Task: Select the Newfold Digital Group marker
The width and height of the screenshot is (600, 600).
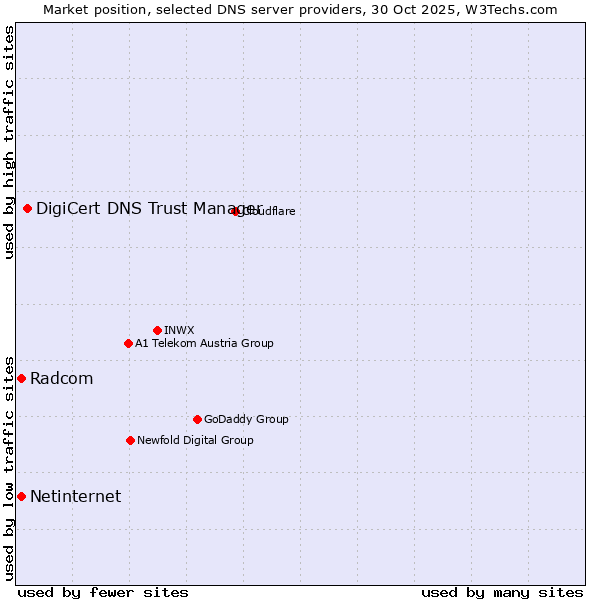Action: (131, 440)
